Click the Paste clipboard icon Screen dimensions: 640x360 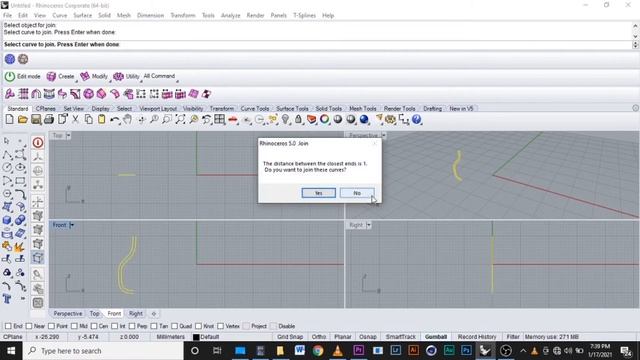point(101,120)
